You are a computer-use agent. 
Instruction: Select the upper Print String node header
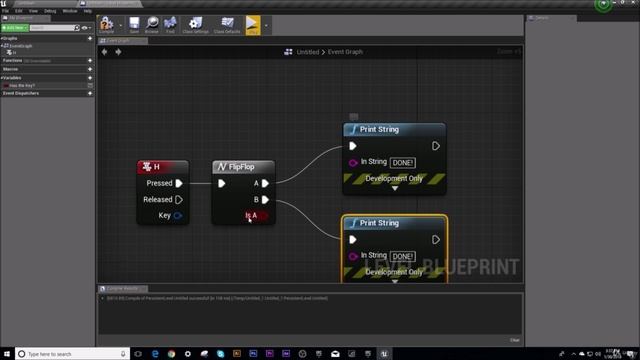[394, 129]
